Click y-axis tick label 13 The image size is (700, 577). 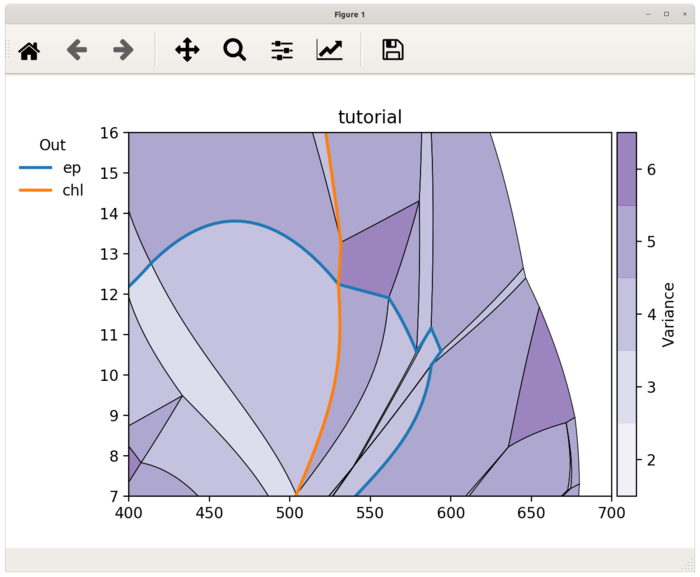tap(109, 254)
